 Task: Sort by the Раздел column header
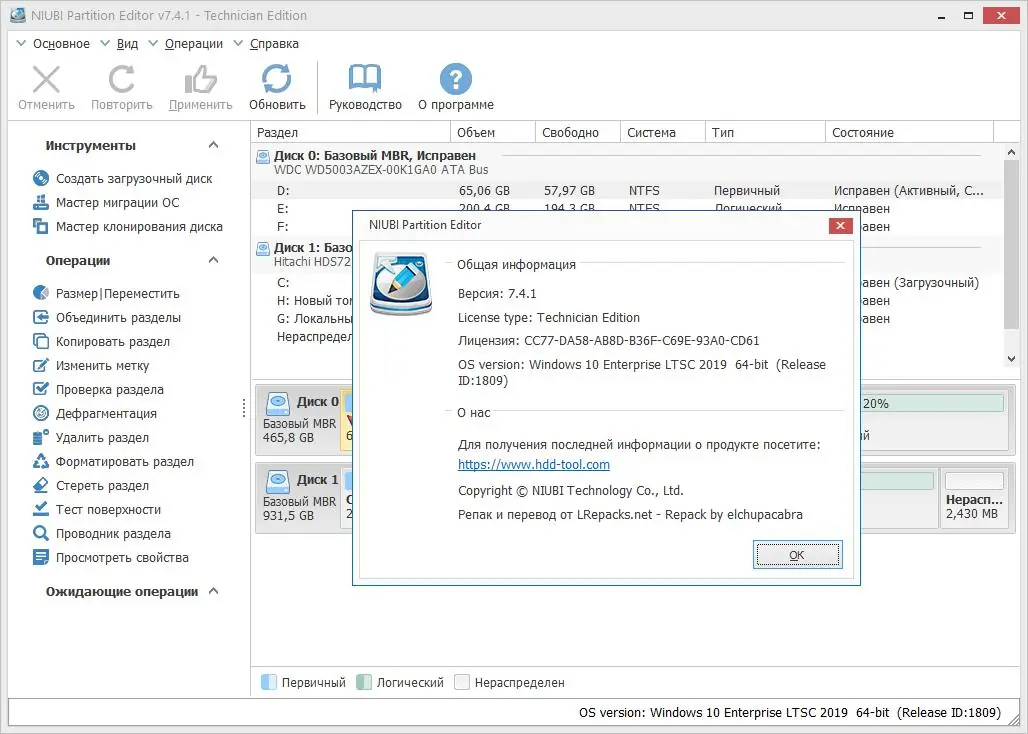(351, 132)
